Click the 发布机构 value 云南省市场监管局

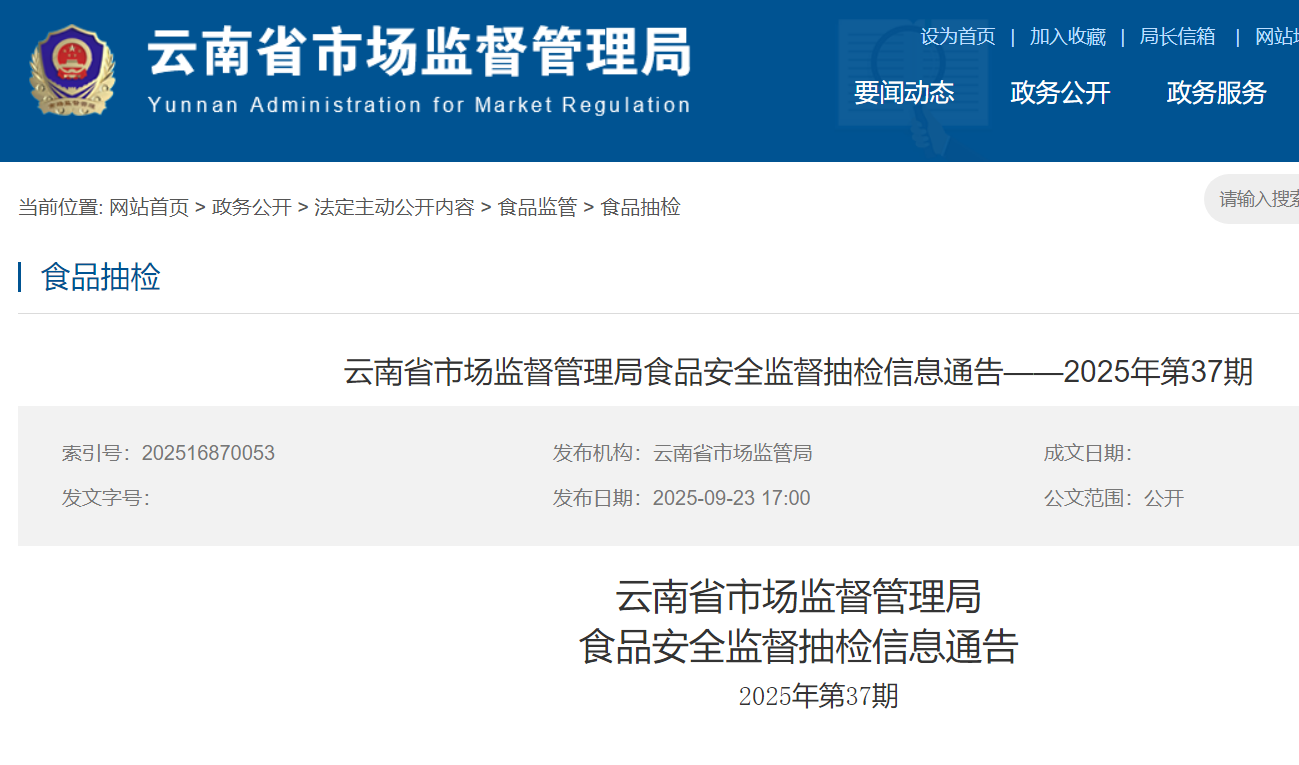click(x=732, y=453)
